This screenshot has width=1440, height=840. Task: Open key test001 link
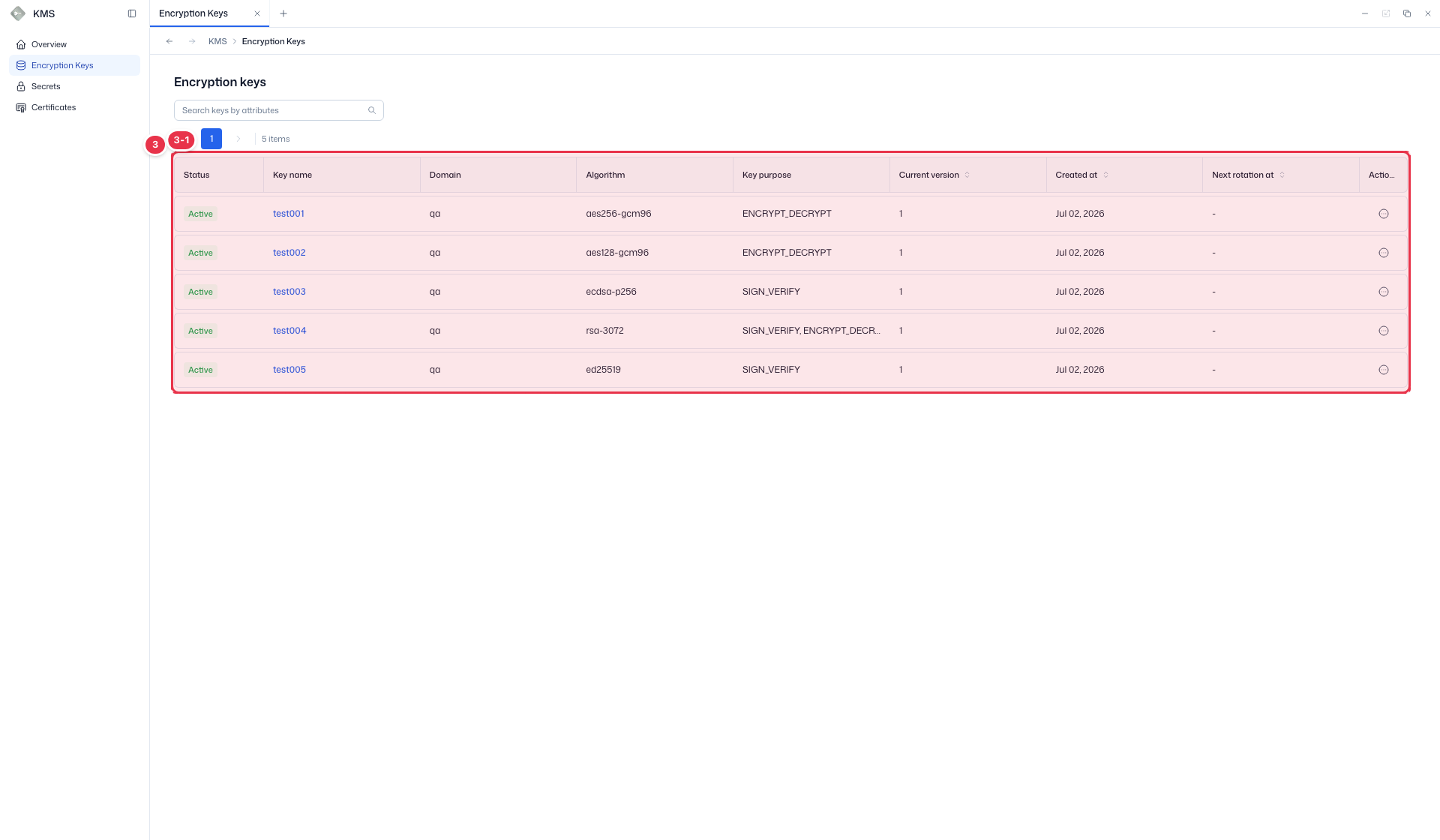pyautogui.click(x=289, y=214)
